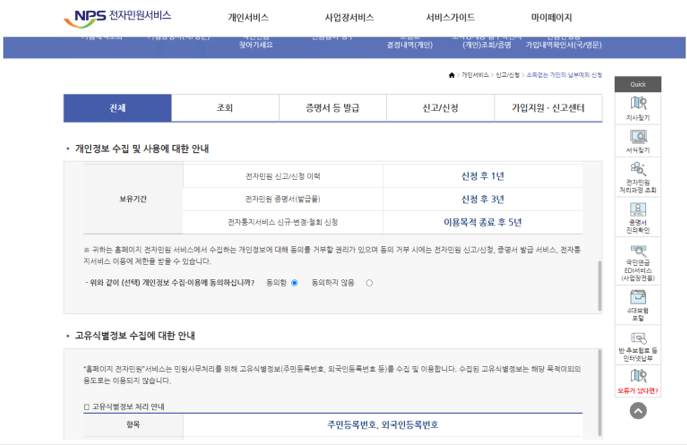Viewport: 687px width, 445px height.
Task: Click the 항목 row header
Action: coord(133,425)
